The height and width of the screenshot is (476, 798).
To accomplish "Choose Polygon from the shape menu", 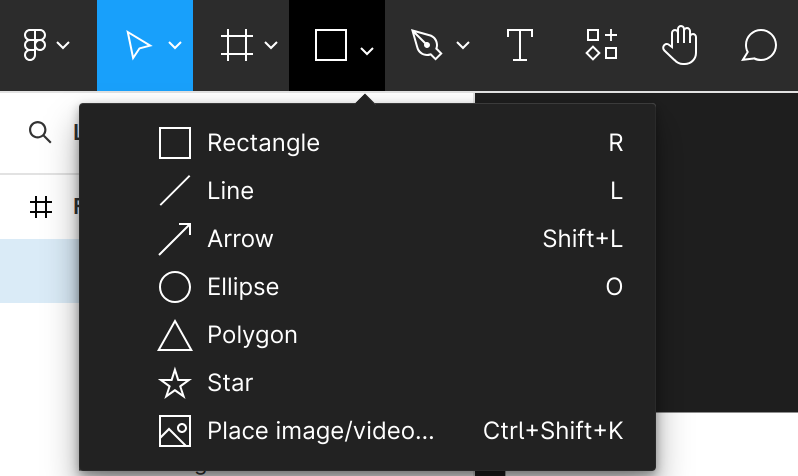I will (367, 335).
